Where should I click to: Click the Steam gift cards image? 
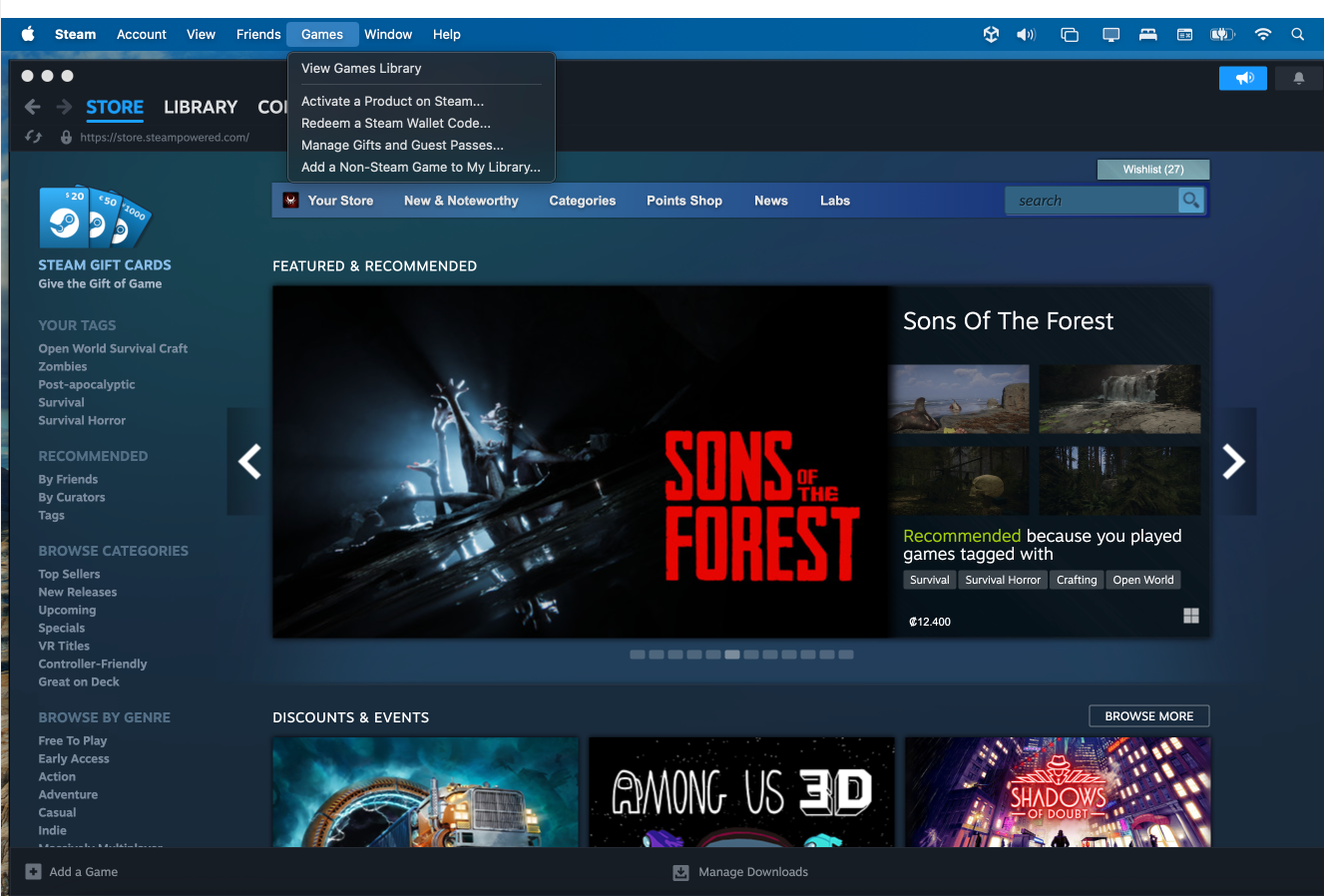[95, 218]
